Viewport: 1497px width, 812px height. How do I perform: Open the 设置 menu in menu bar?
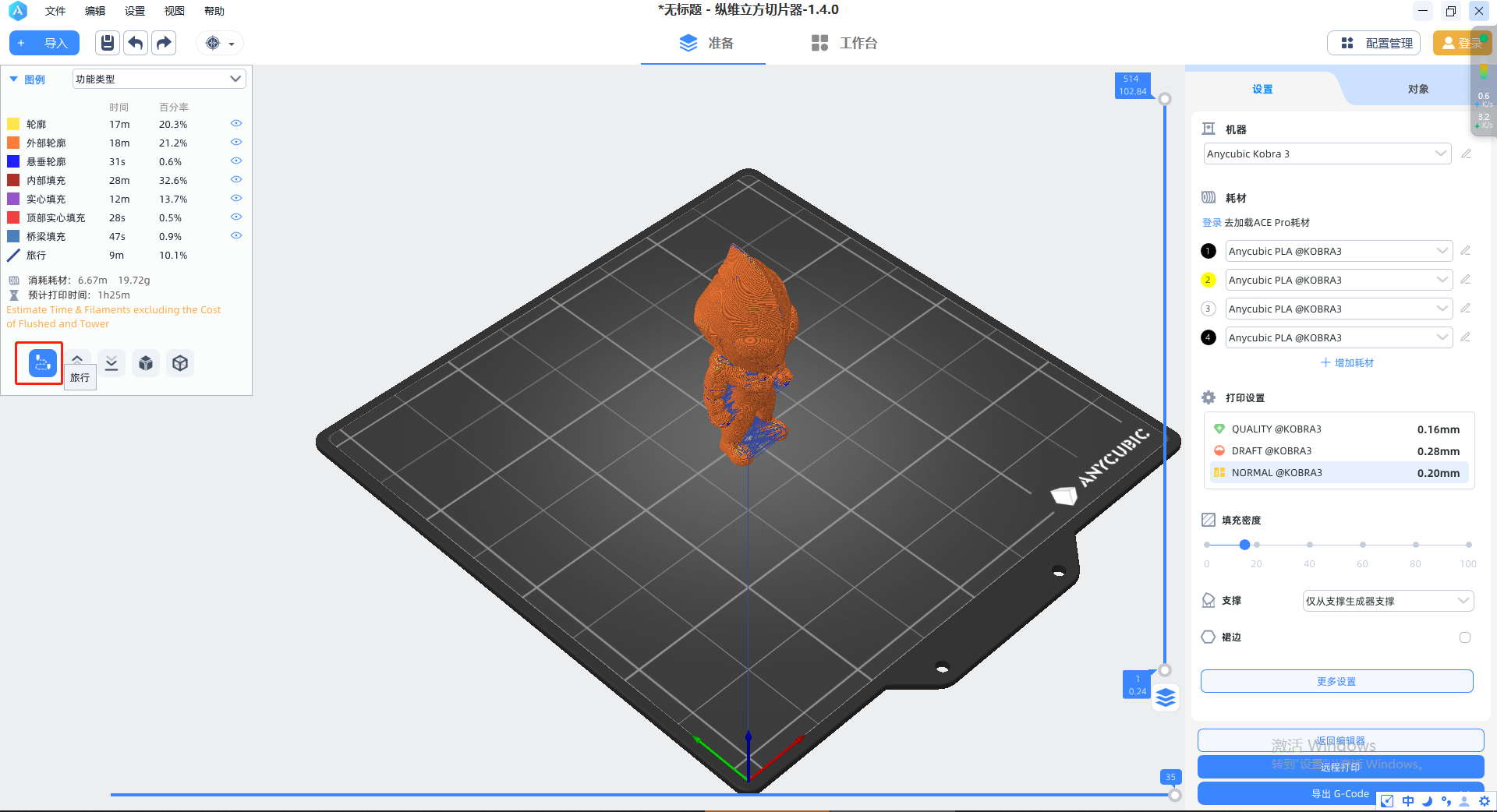pos(135,11)
